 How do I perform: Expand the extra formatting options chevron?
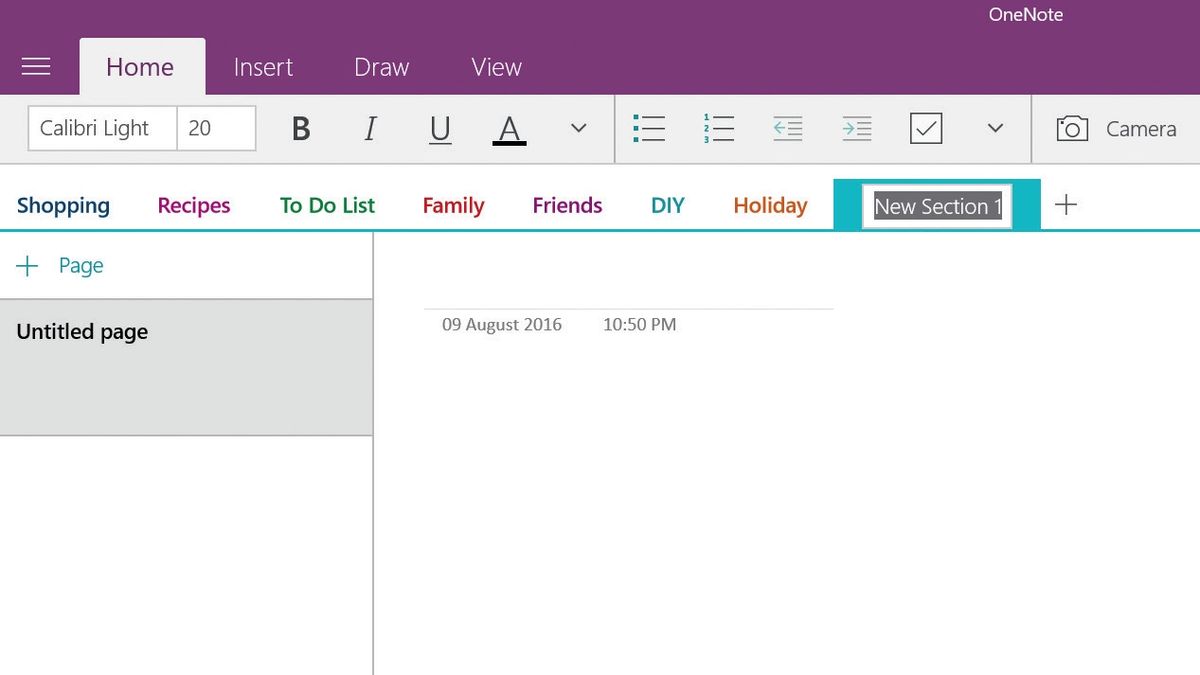tap(578, 128)
